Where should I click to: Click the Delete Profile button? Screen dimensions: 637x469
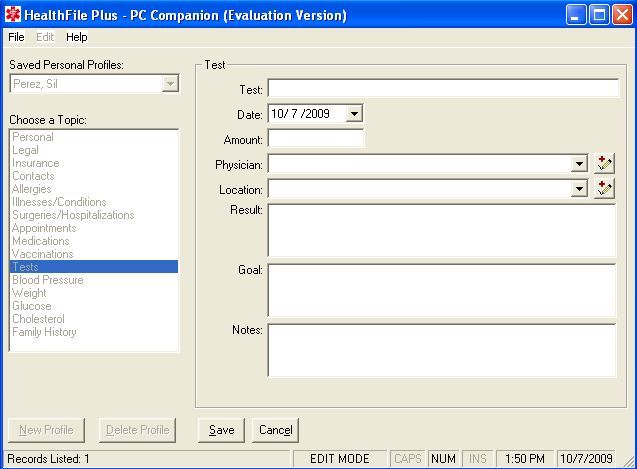coord(137,430)
